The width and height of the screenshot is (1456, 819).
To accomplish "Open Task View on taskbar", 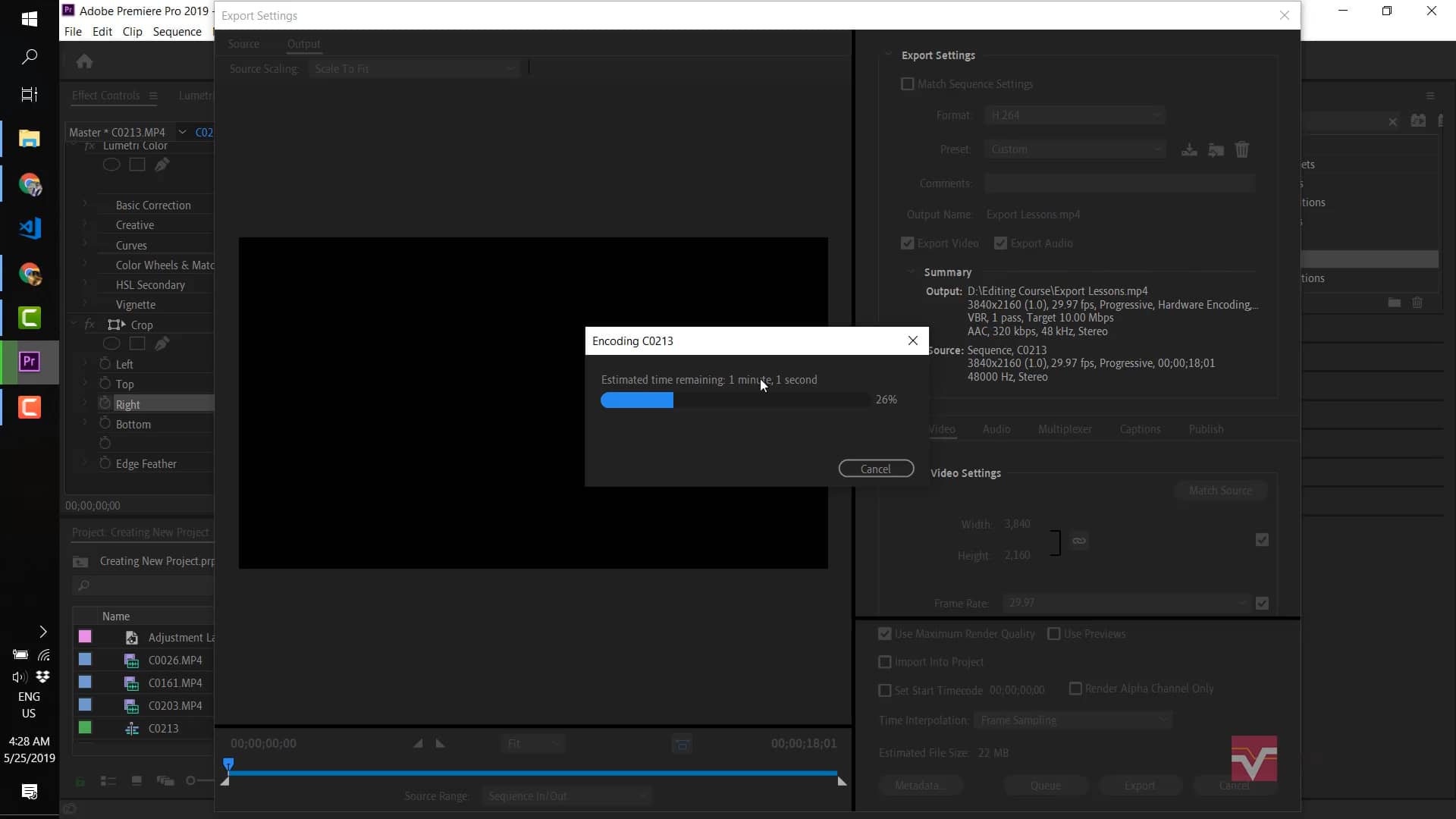I will coord(30,95).
